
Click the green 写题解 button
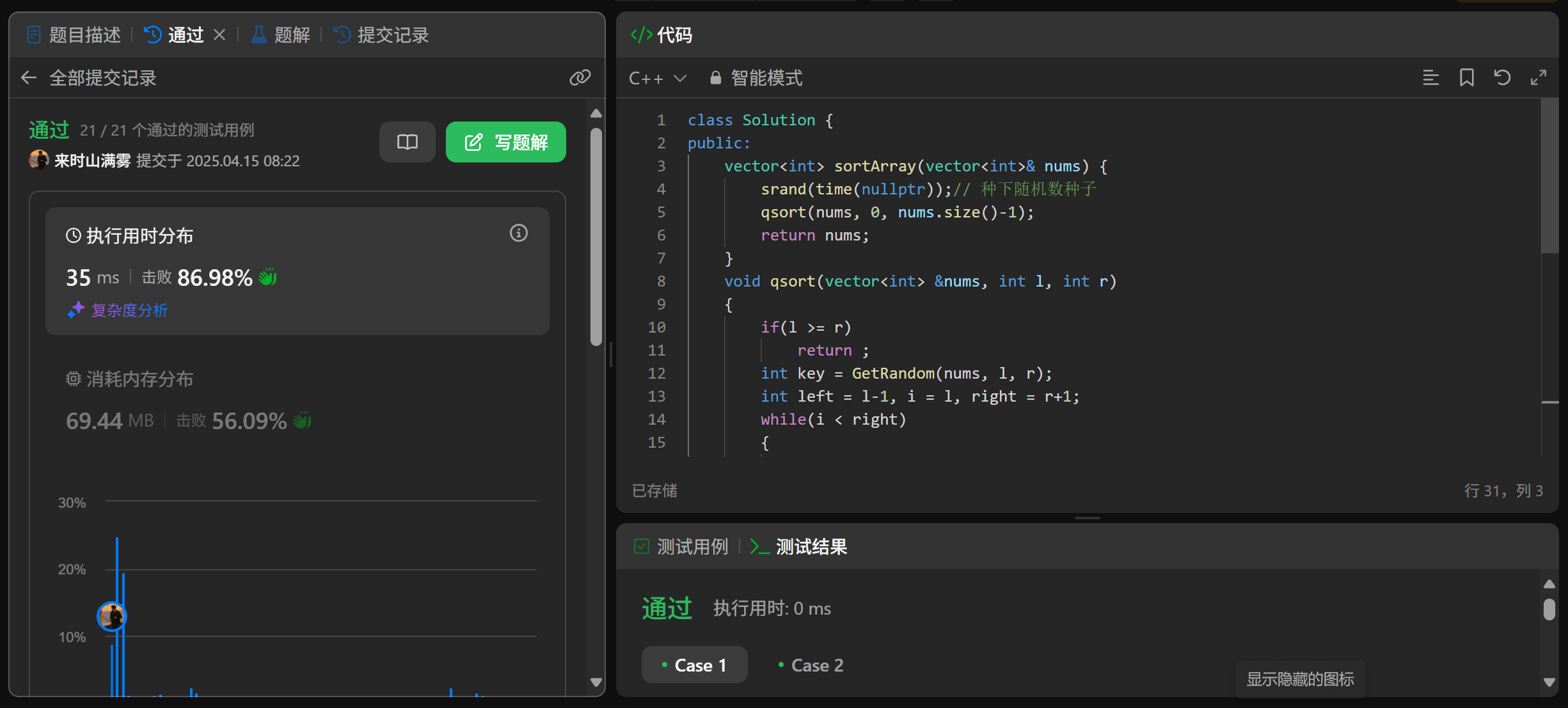[505, 142]
